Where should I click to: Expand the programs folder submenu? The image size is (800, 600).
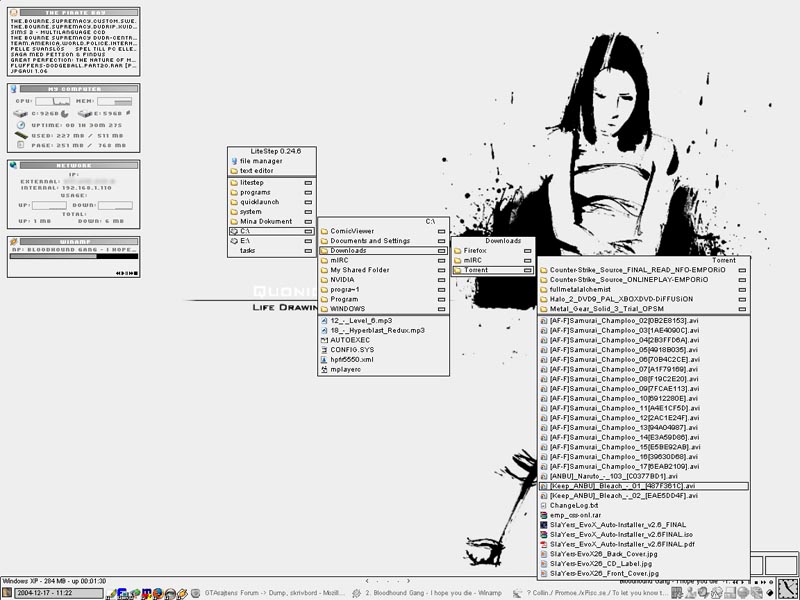[308, 192]
